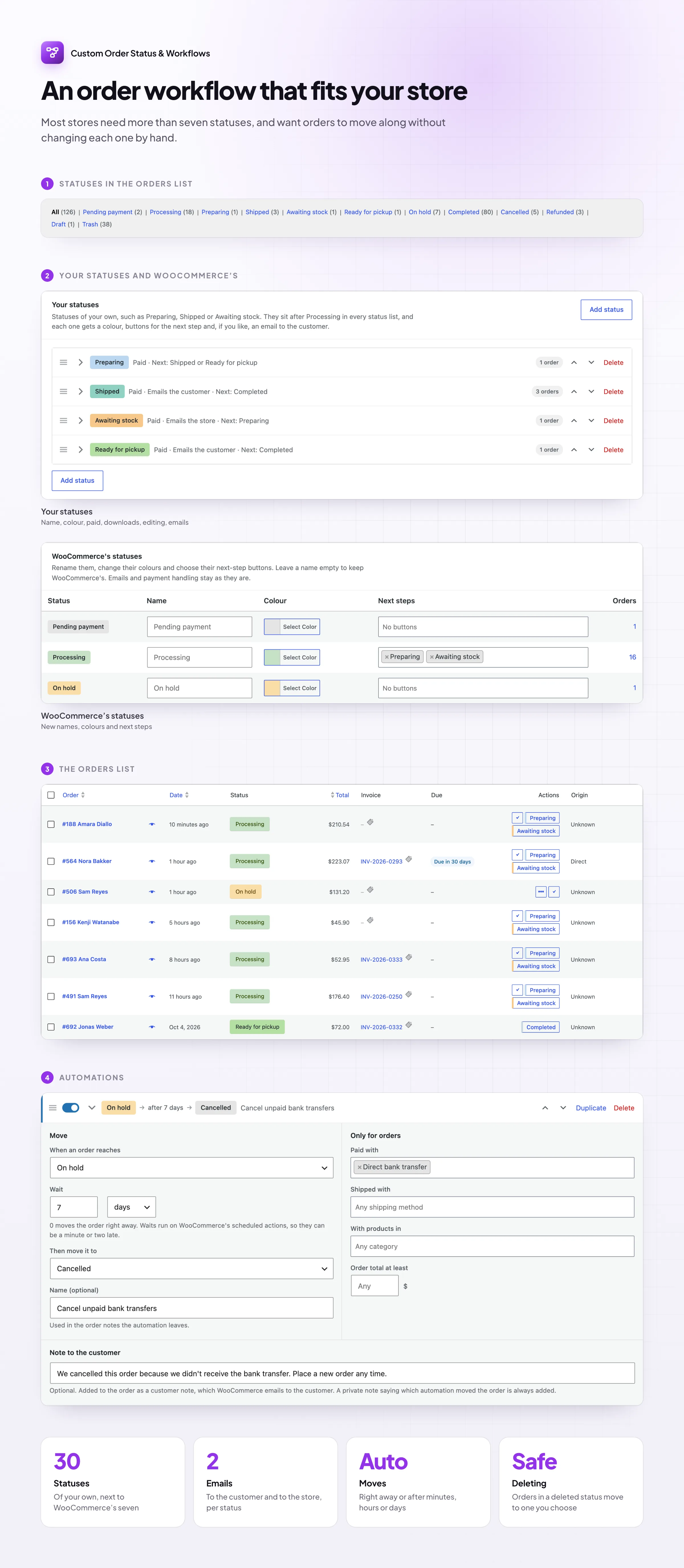The image size is (684, 1568).
Task: Open the days unit dropdown
Action: [x=131, y=1207]
